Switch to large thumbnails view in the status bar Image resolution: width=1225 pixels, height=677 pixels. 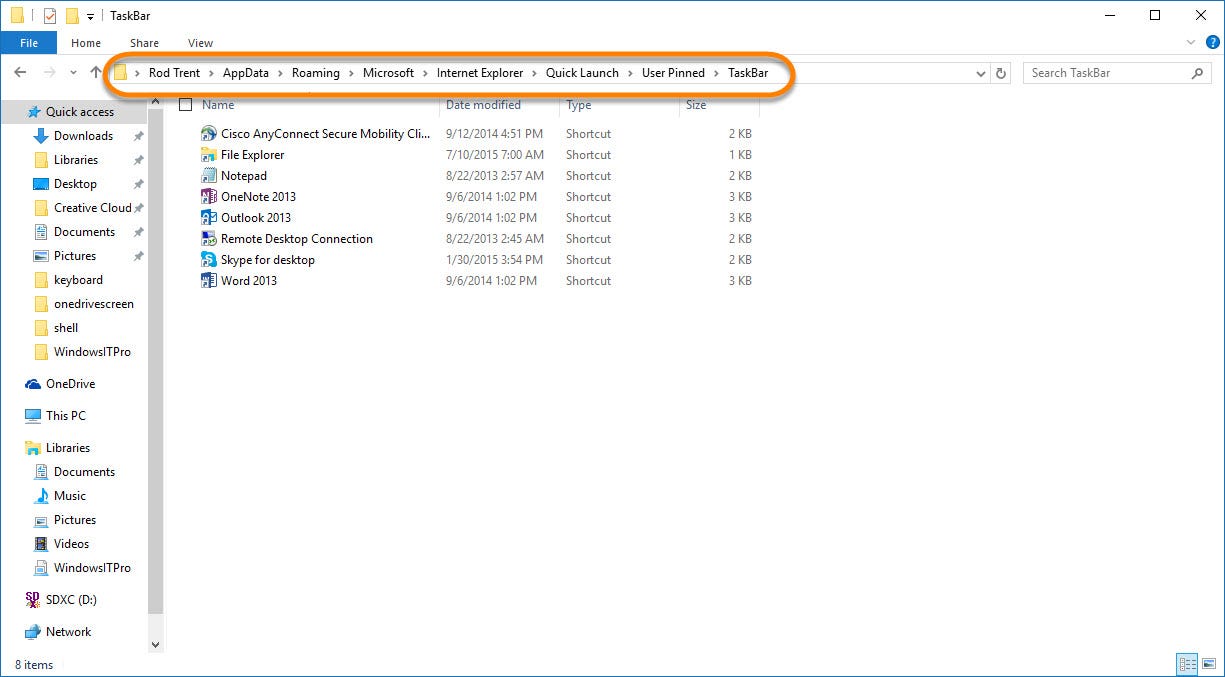(x=1208, y=664)
